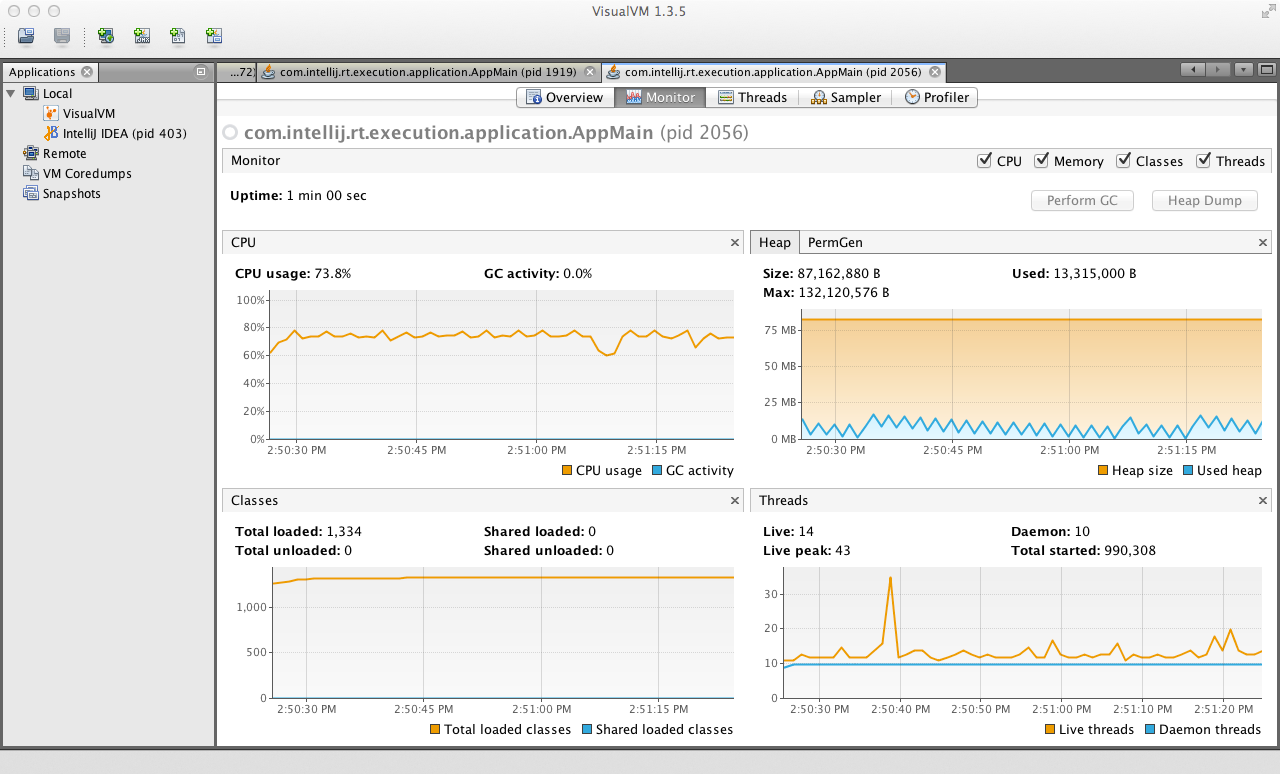Click the CPU usage legend swatch
This screenshot has width=1280, height=774.
[567, 470]
